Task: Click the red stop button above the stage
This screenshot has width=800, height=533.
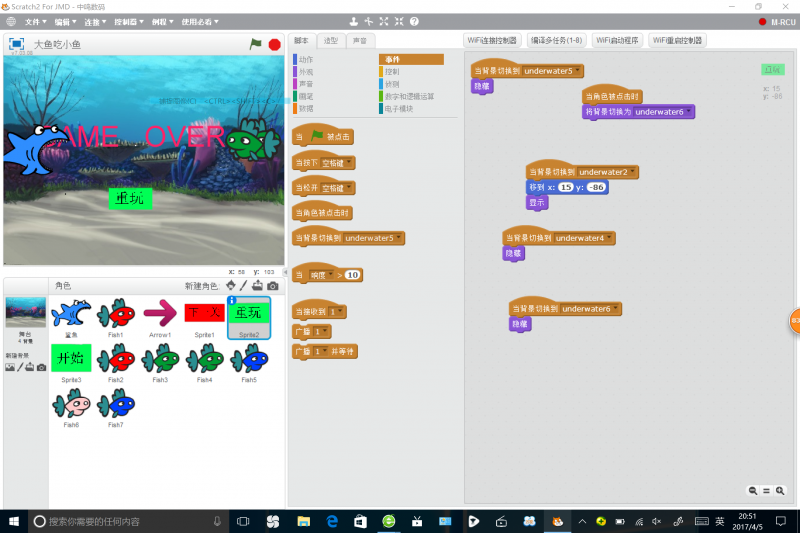Action: 274,45
